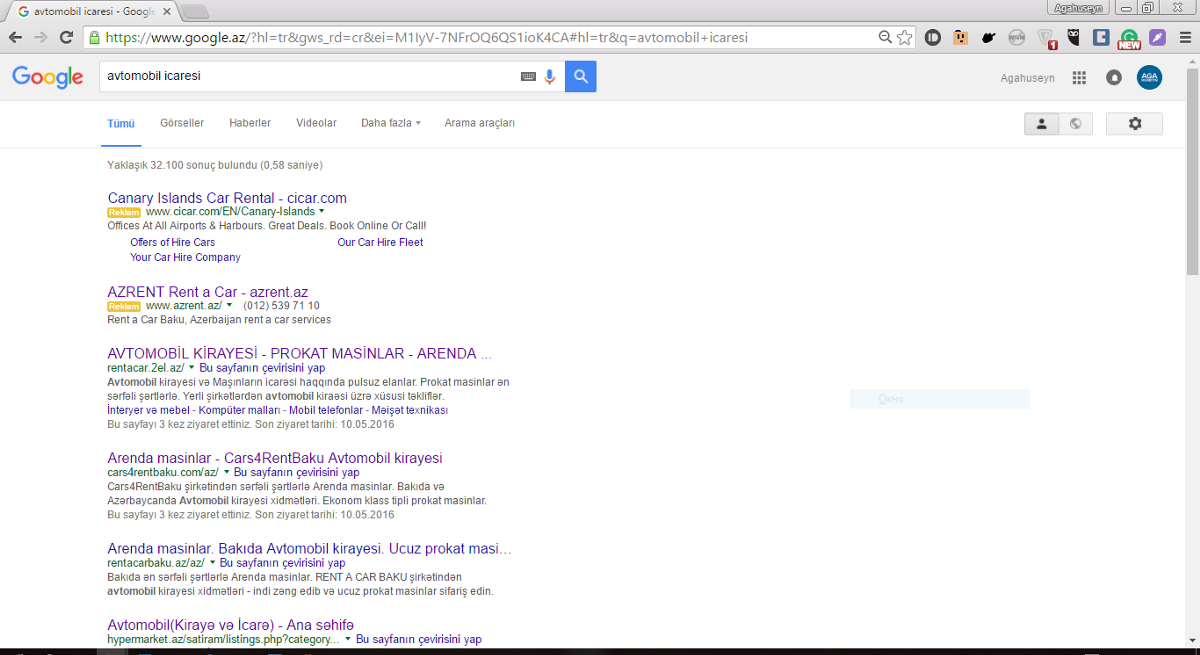Expand arrow beside cars4rentbaku.com/az URL

click(x=226, y=472)
